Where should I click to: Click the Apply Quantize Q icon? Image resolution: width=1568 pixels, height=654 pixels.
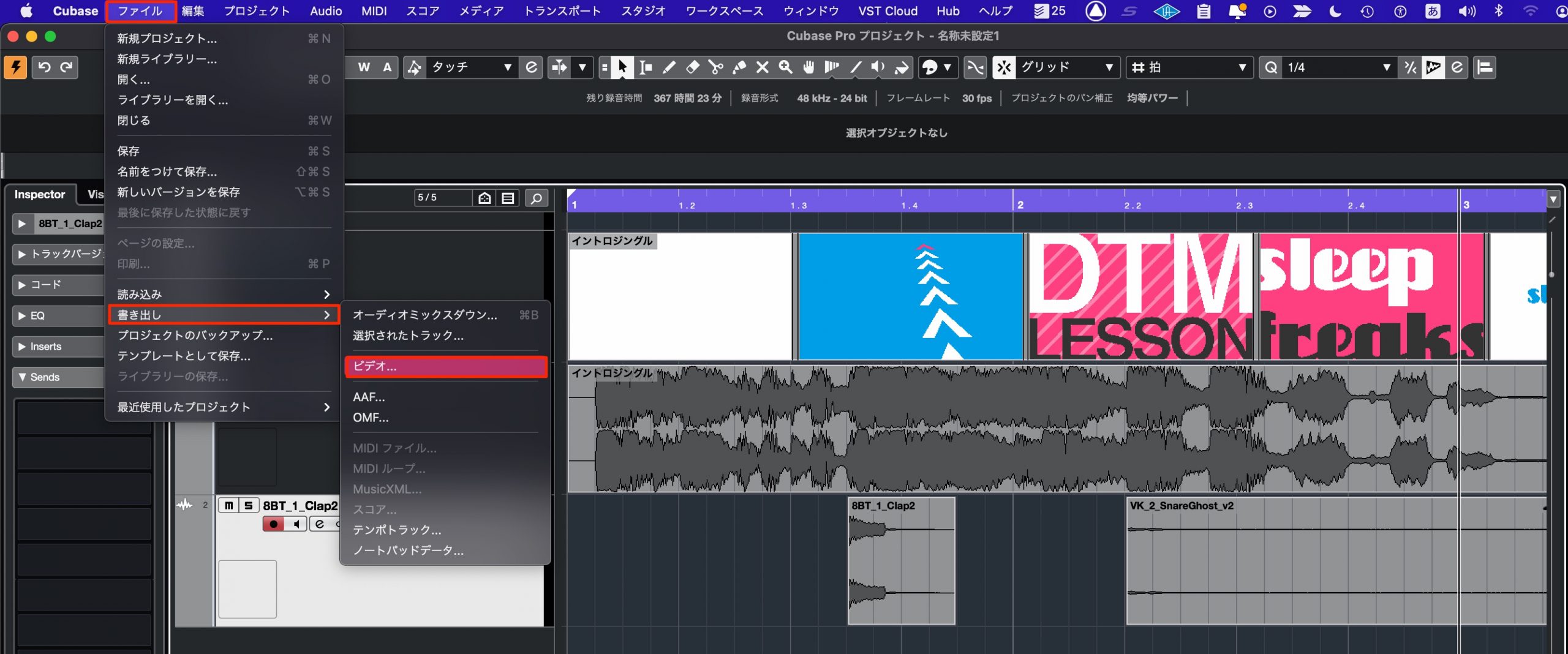pyautogui.click(x=1272, y=67)
